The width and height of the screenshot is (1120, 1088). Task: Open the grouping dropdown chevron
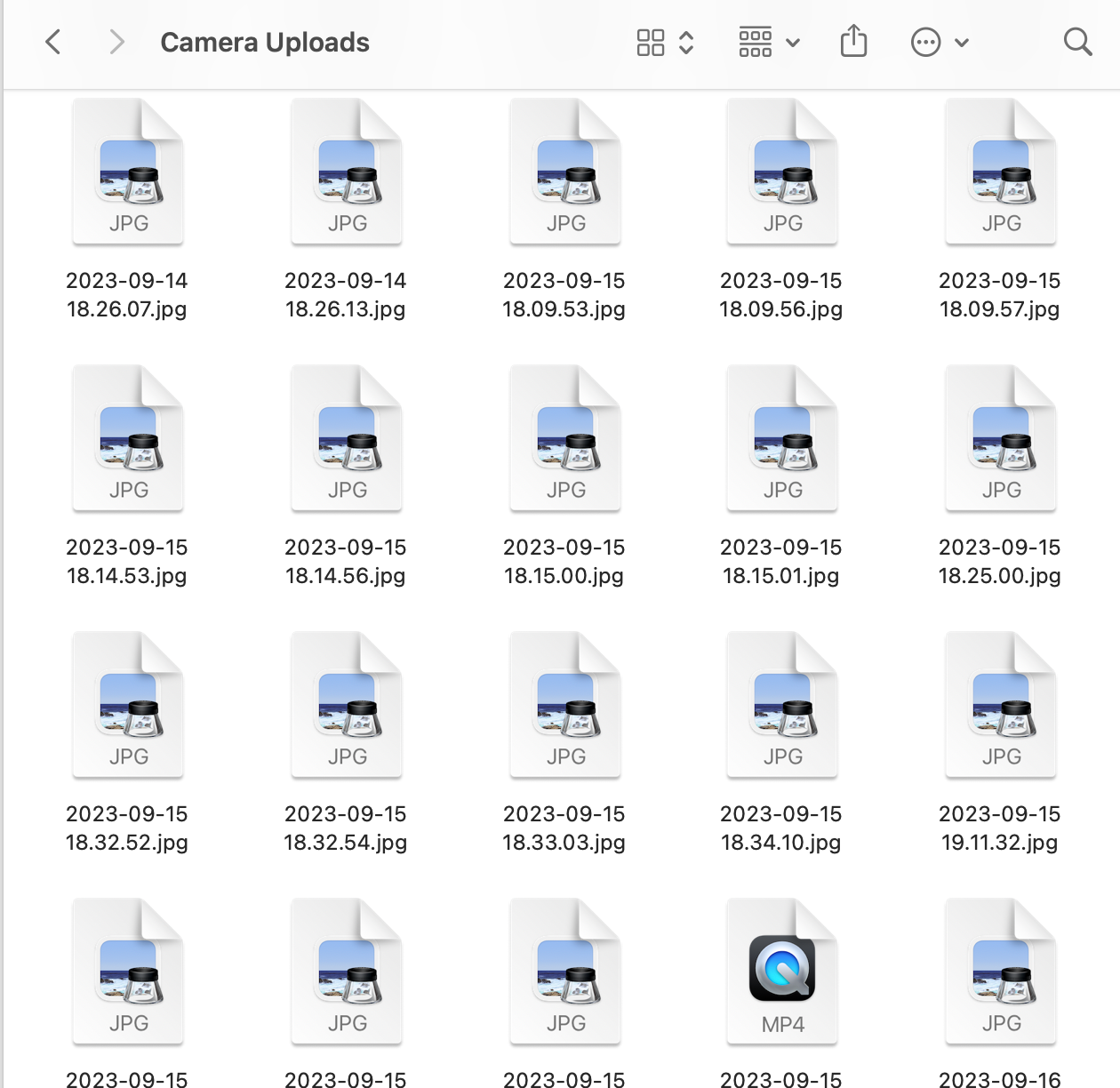coord(792,42)
